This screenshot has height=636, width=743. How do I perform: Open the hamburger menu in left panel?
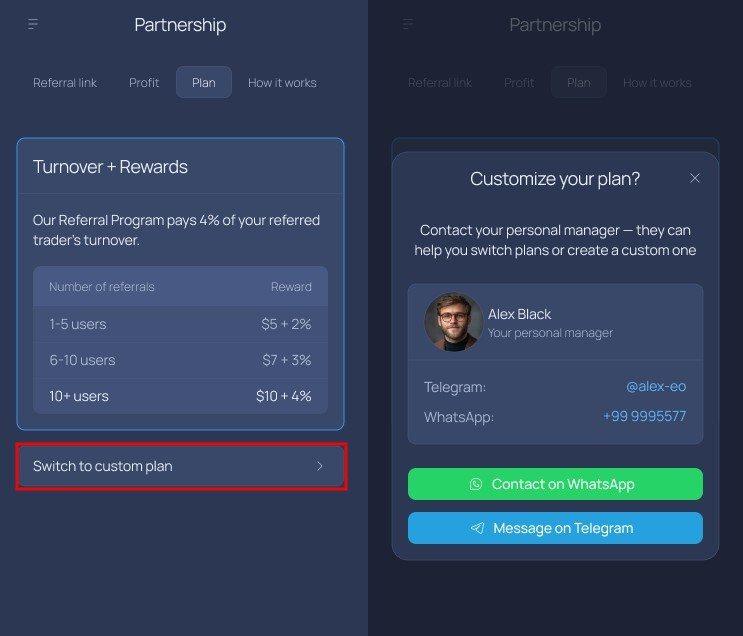(33, 24)
